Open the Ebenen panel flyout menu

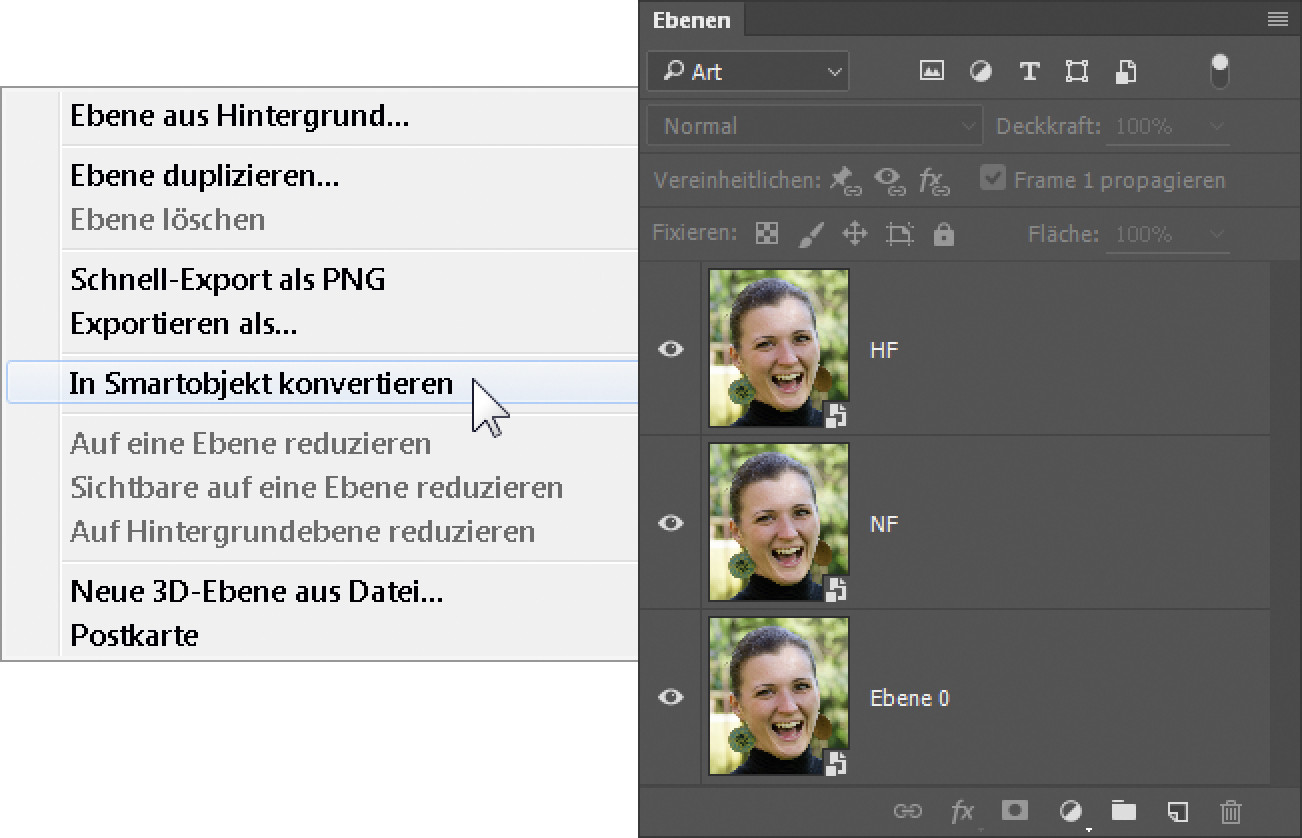coord(1277,19)
